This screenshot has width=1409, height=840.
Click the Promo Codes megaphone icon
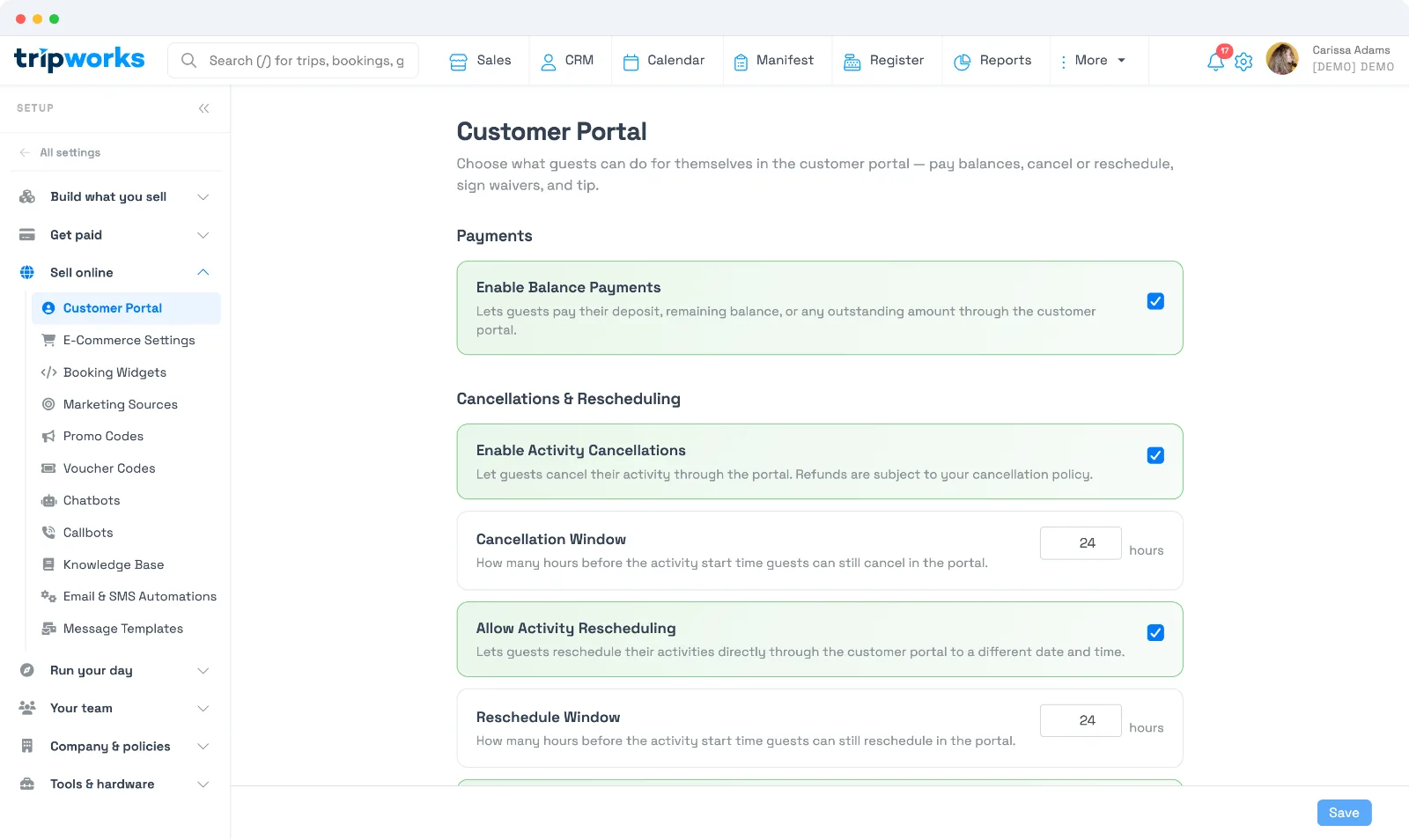point(48,437)
